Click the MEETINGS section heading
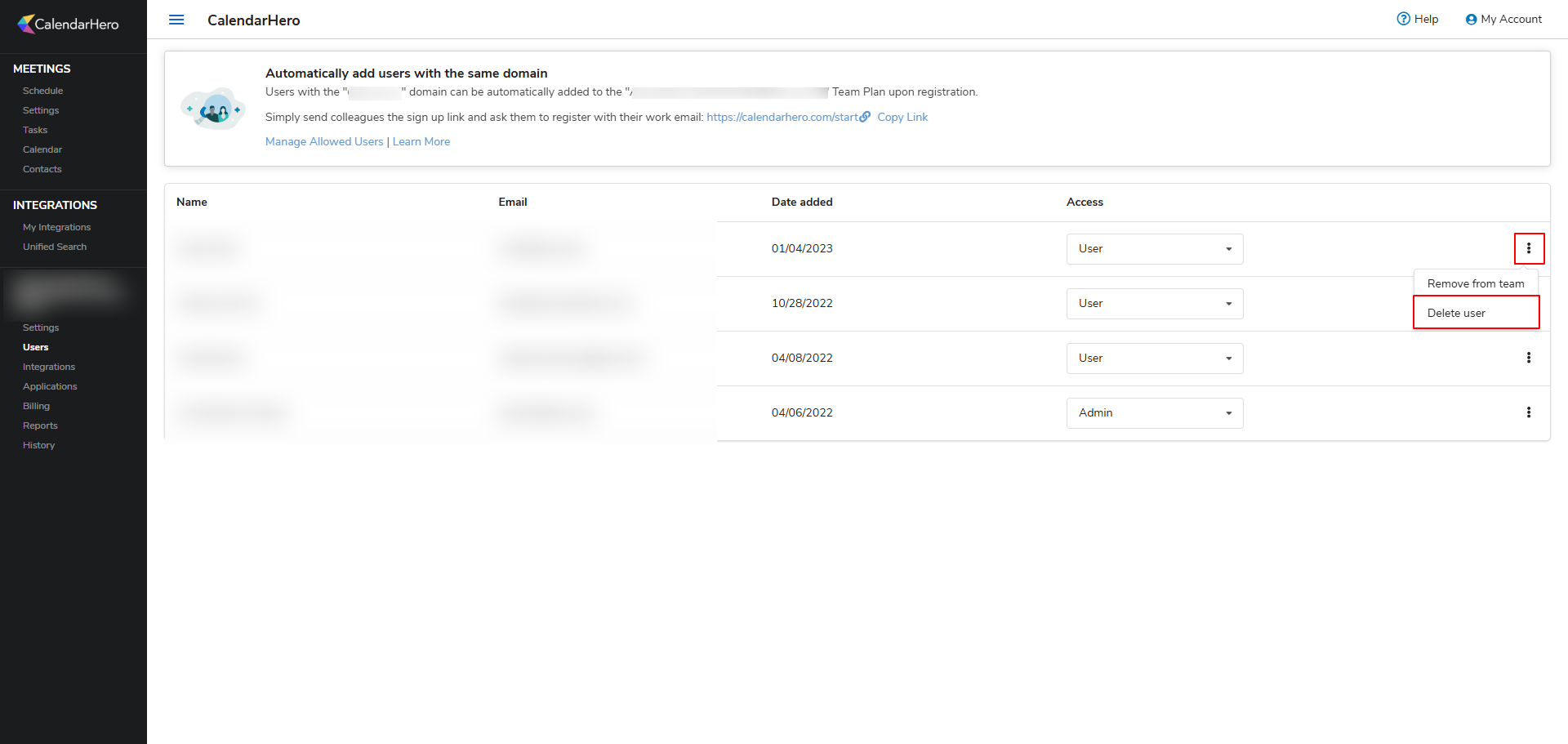The width and height of the screenshot is (1568, 744). (42, 69)
